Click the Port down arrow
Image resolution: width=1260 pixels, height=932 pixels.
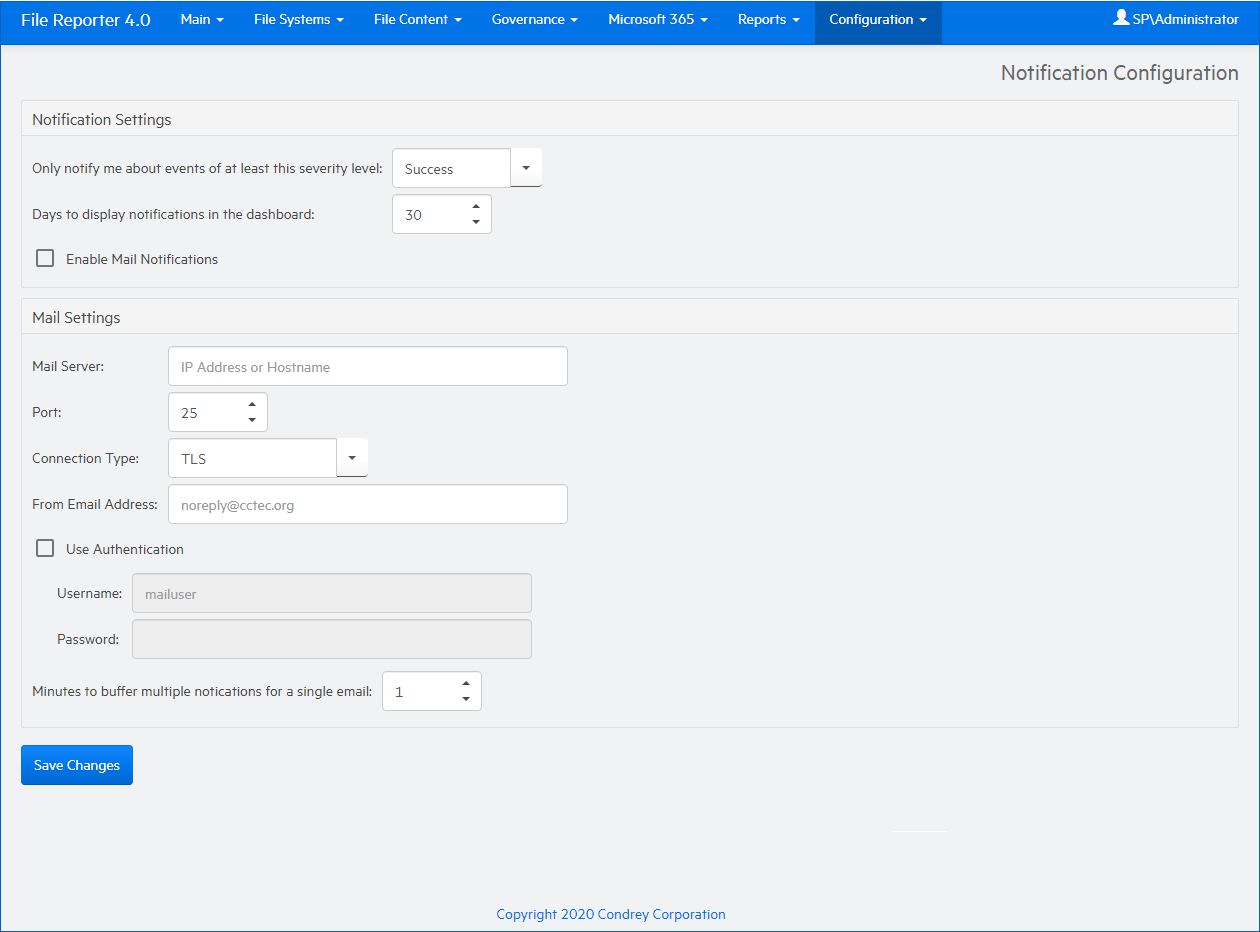click(251, 420)
